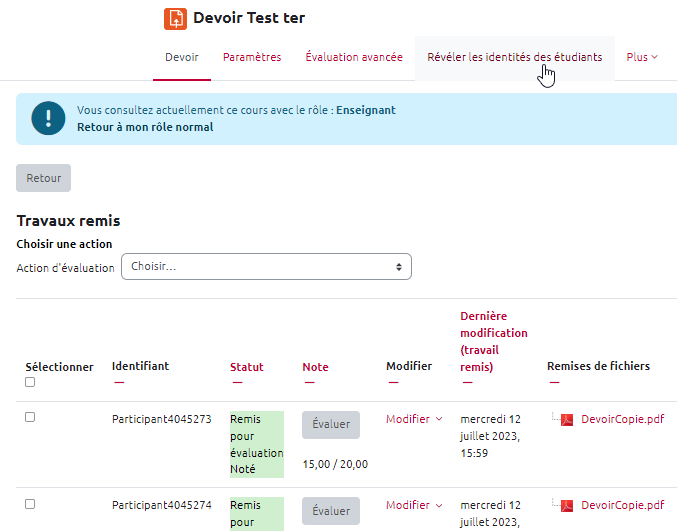Click the exclamation info icon in the role banner
The image size is (677, 531).
[x=48, y=118]
